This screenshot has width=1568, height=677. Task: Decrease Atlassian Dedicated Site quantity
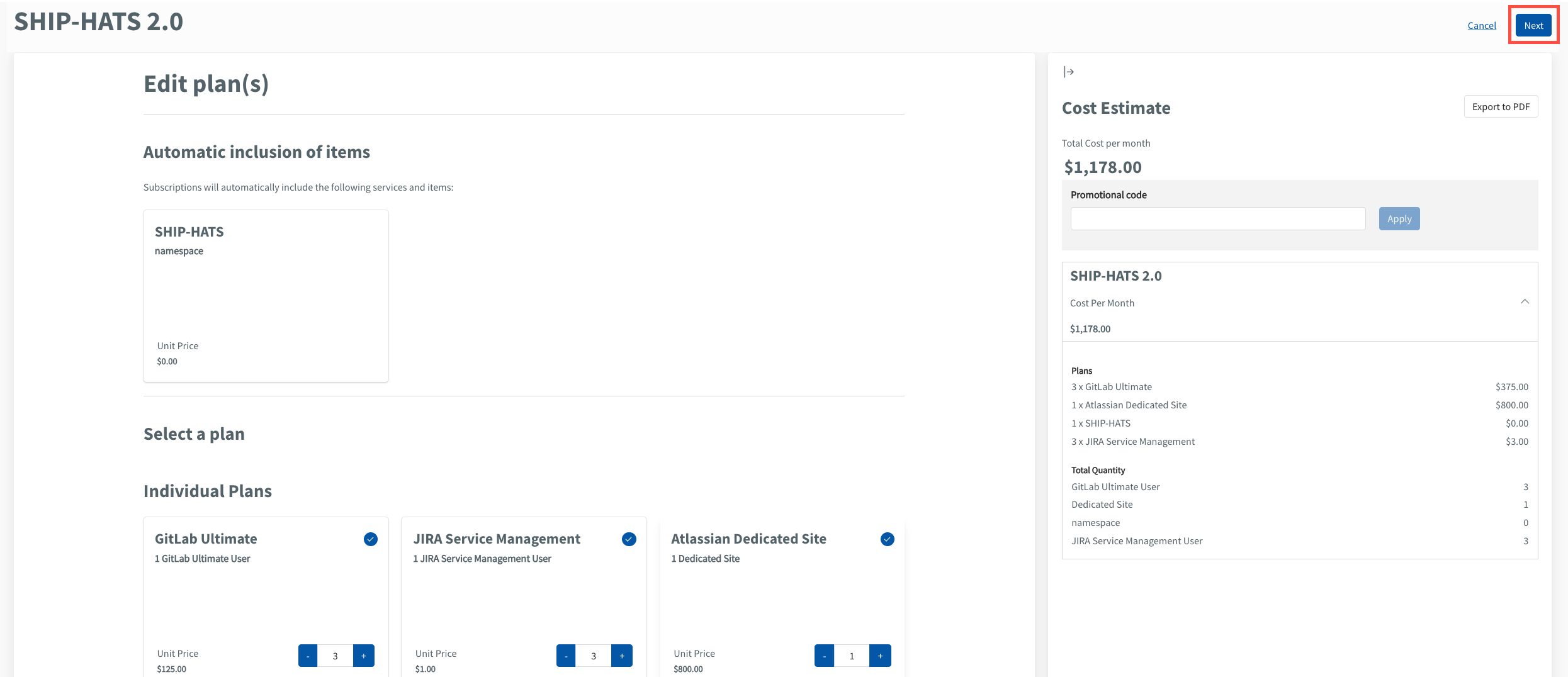(823, 655)
